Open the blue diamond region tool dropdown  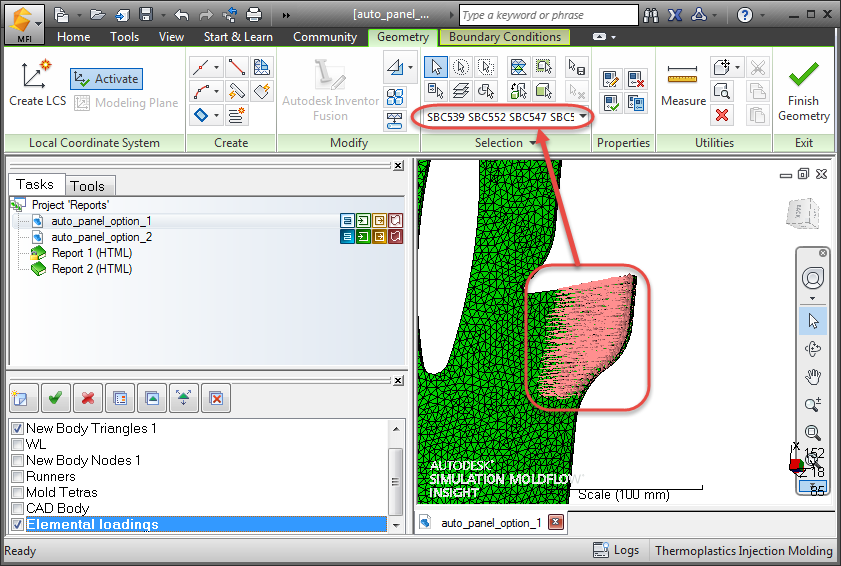point(217,115)
